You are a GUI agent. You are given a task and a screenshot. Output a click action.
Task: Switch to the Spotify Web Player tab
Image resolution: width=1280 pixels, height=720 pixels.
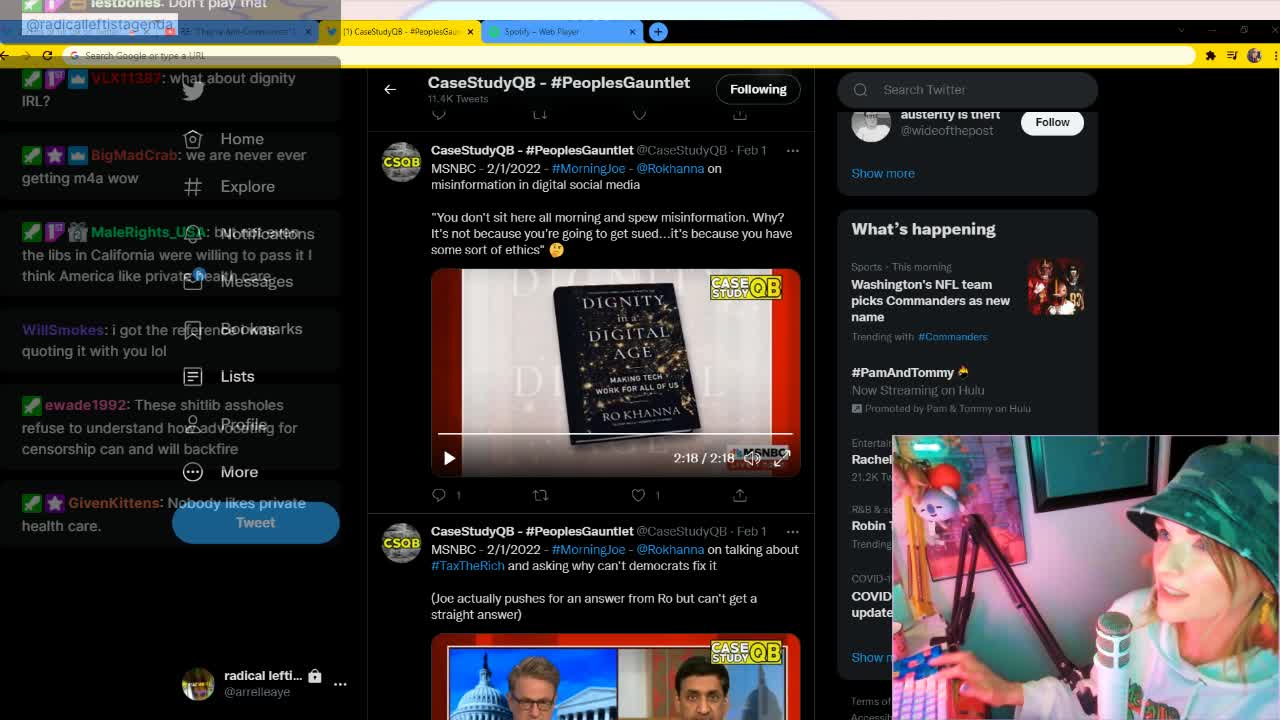(560, 31)
